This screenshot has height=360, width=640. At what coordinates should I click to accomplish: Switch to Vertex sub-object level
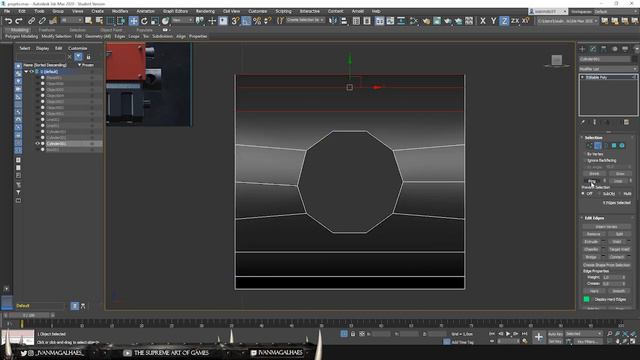[x=589, y=145]
